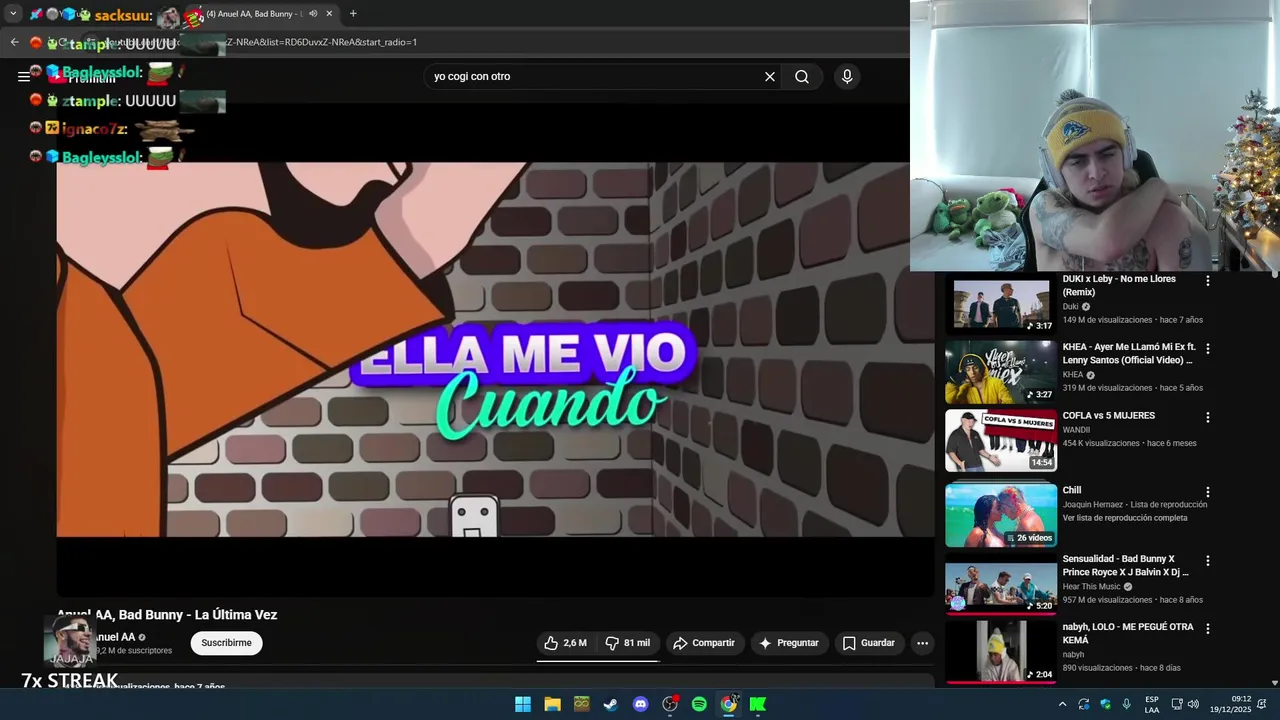Image resolution: width=1280 pixels, height=720 pixels.
Task: Open the 'DUKI x Leby' video thumbnail
Action: click(x=1001, y=304)
